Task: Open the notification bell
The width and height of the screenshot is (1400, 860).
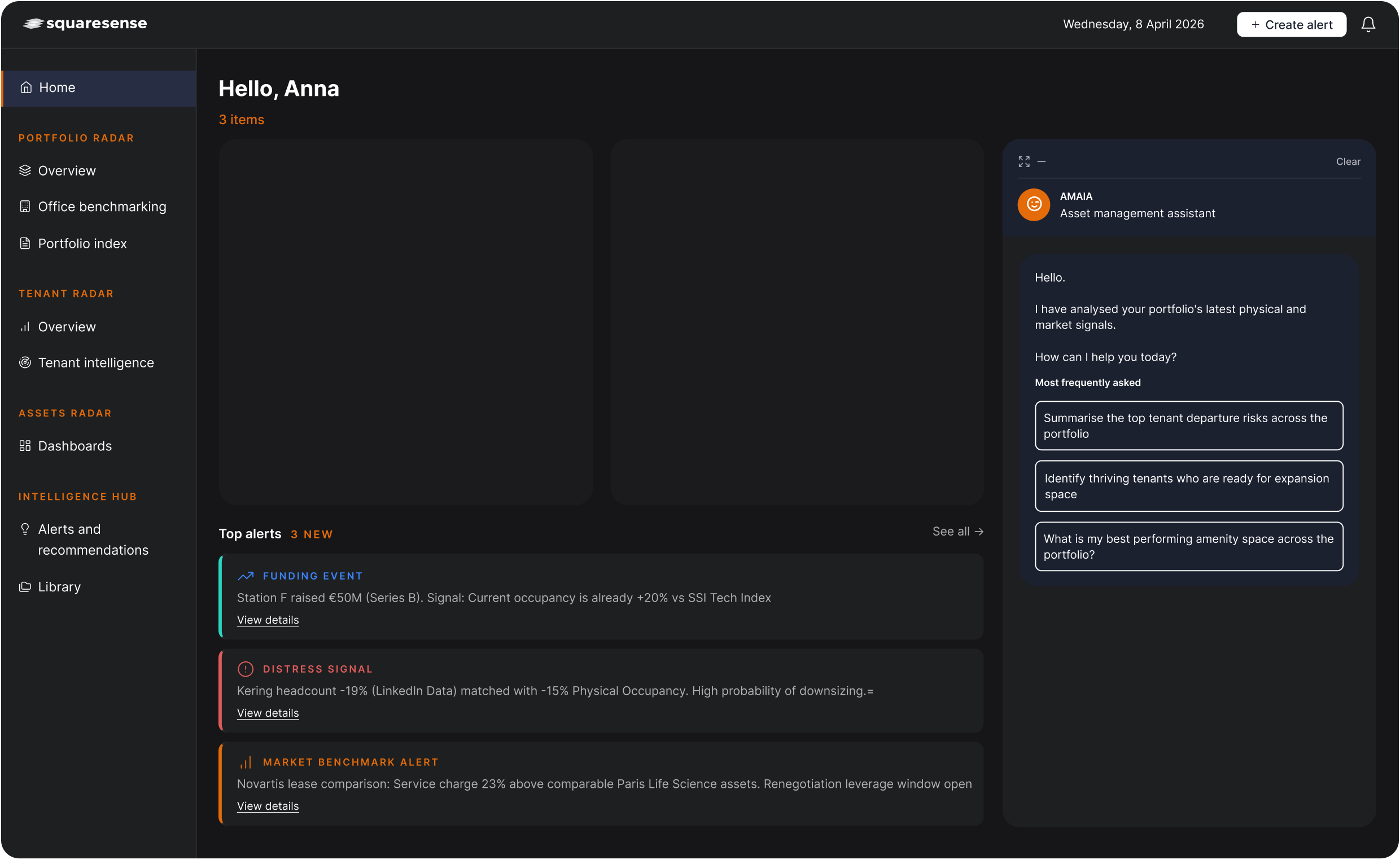Action: coord(1368,24)
